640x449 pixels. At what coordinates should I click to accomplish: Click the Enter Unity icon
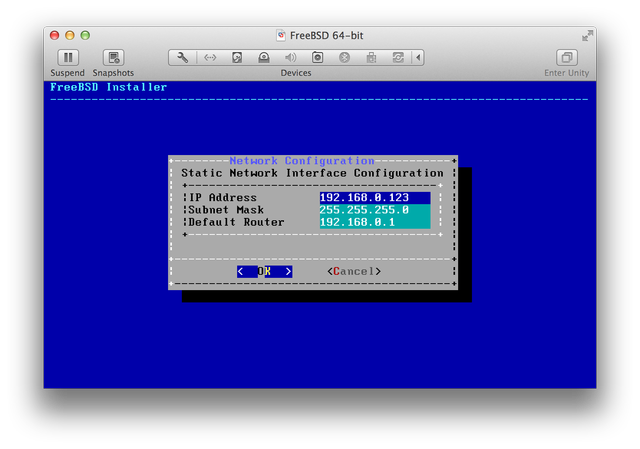[x=567, y=58]
